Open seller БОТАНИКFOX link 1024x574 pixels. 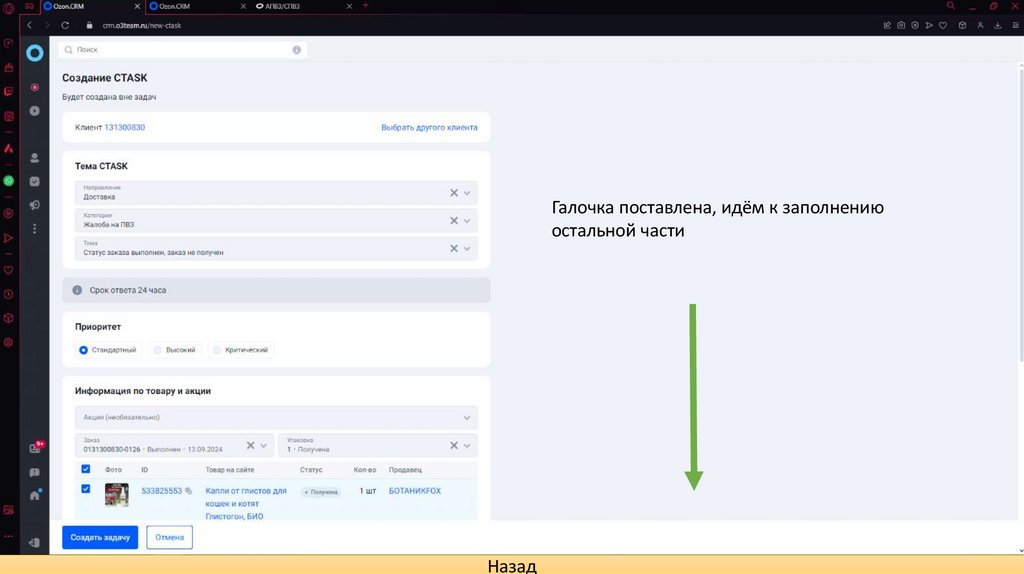tap(415, 491)
